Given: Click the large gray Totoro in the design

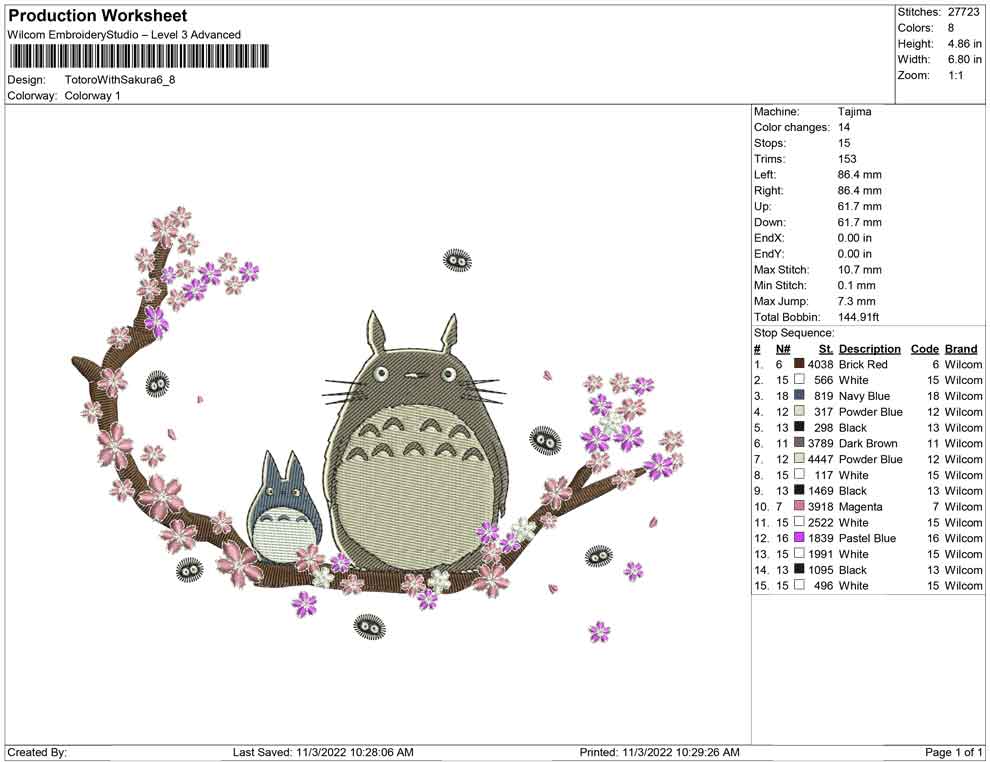Looking at the screenshot, I should (415, 442).
